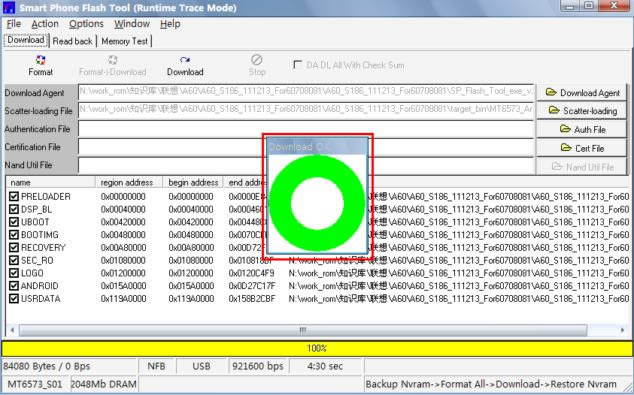
Task: Open the Action menu
Action: click(x=45, y=24)
